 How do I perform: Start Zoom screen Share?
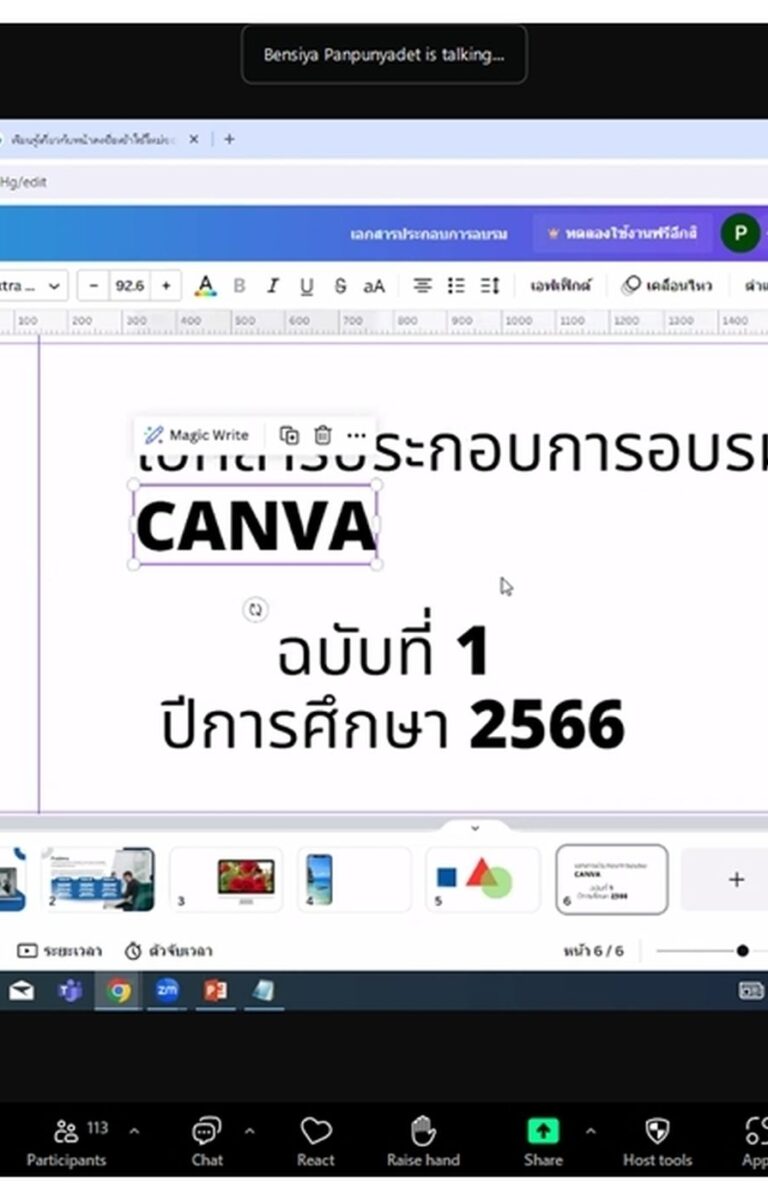pos(543,1142)
